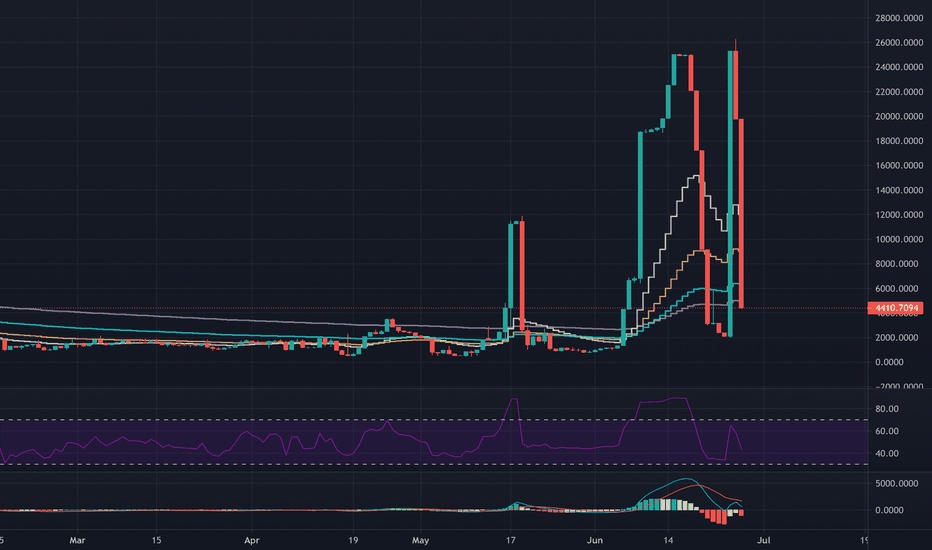Click the 14 date label on time axis
932x550 pixels.
click(x=669, y=540)
